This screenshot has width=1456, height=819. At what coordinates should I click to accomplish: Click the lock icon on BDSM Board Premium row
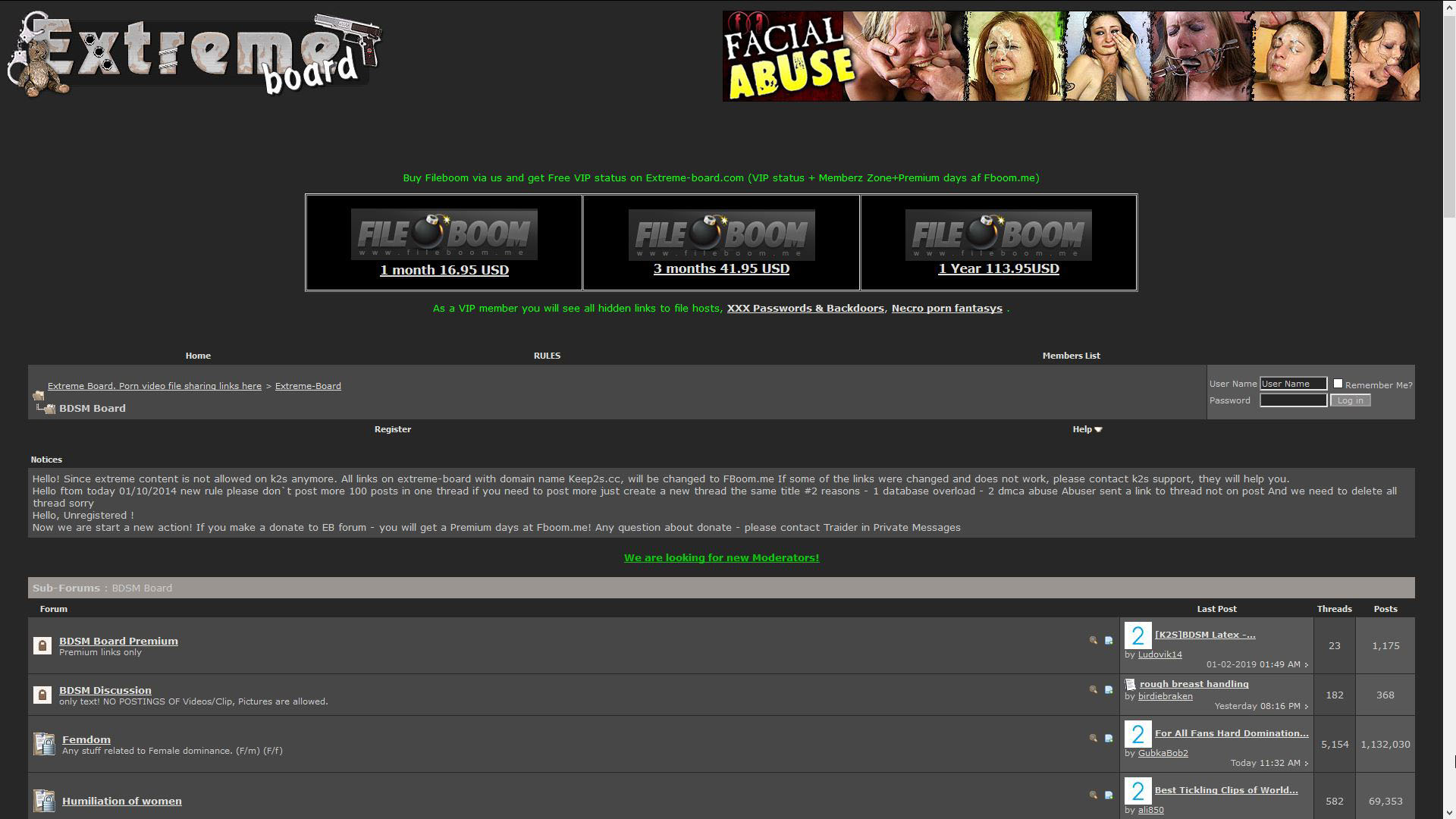pyautogui.click(x=42, y=645)
